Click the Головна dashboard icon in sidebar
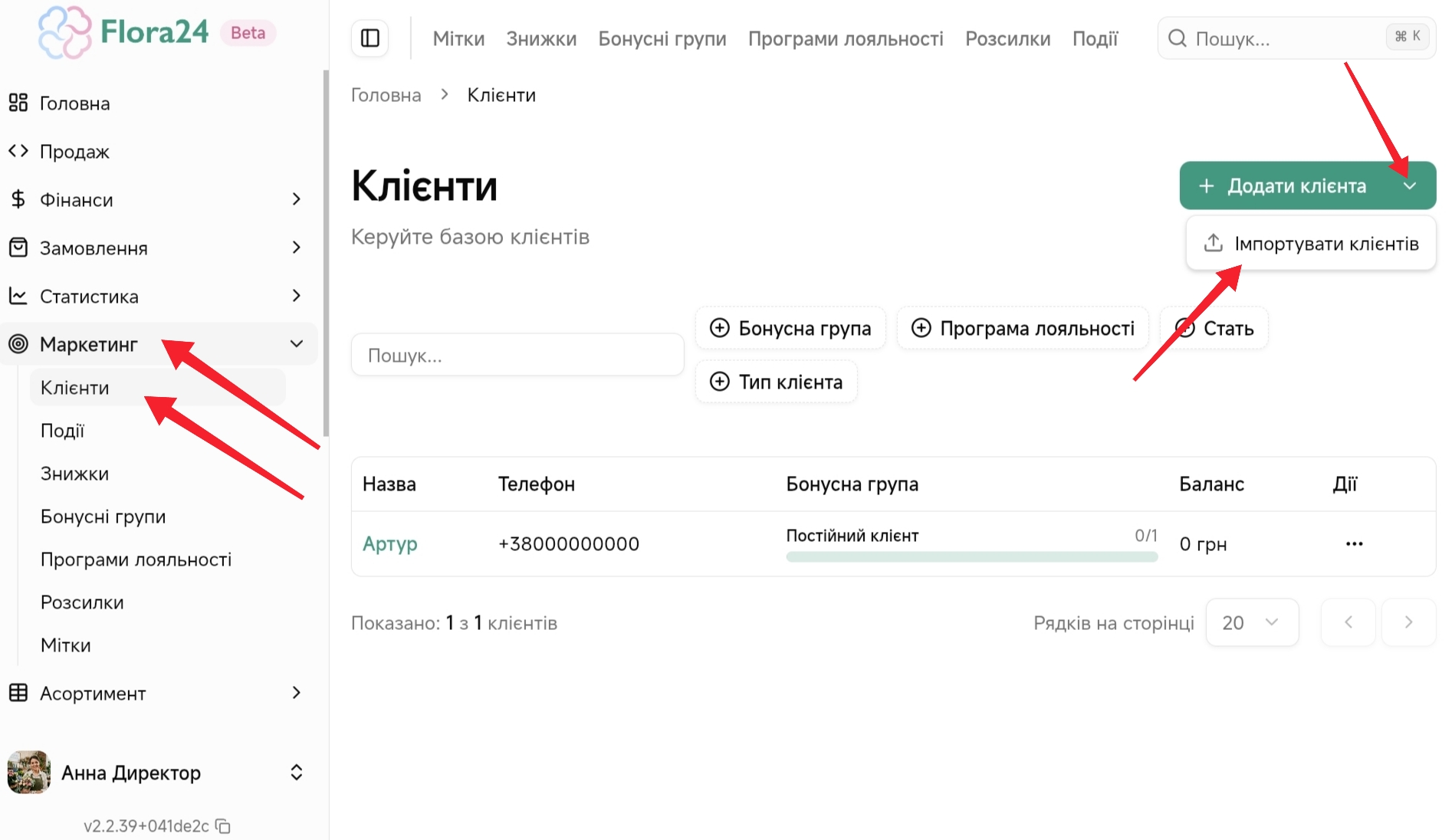Viewport: 1452px width, 840px height. tap(18, 103)
